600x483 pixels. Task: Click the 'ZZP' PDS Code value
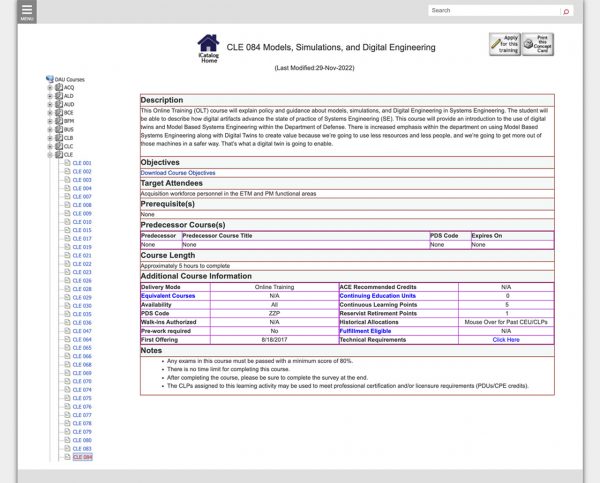(274, 313)
